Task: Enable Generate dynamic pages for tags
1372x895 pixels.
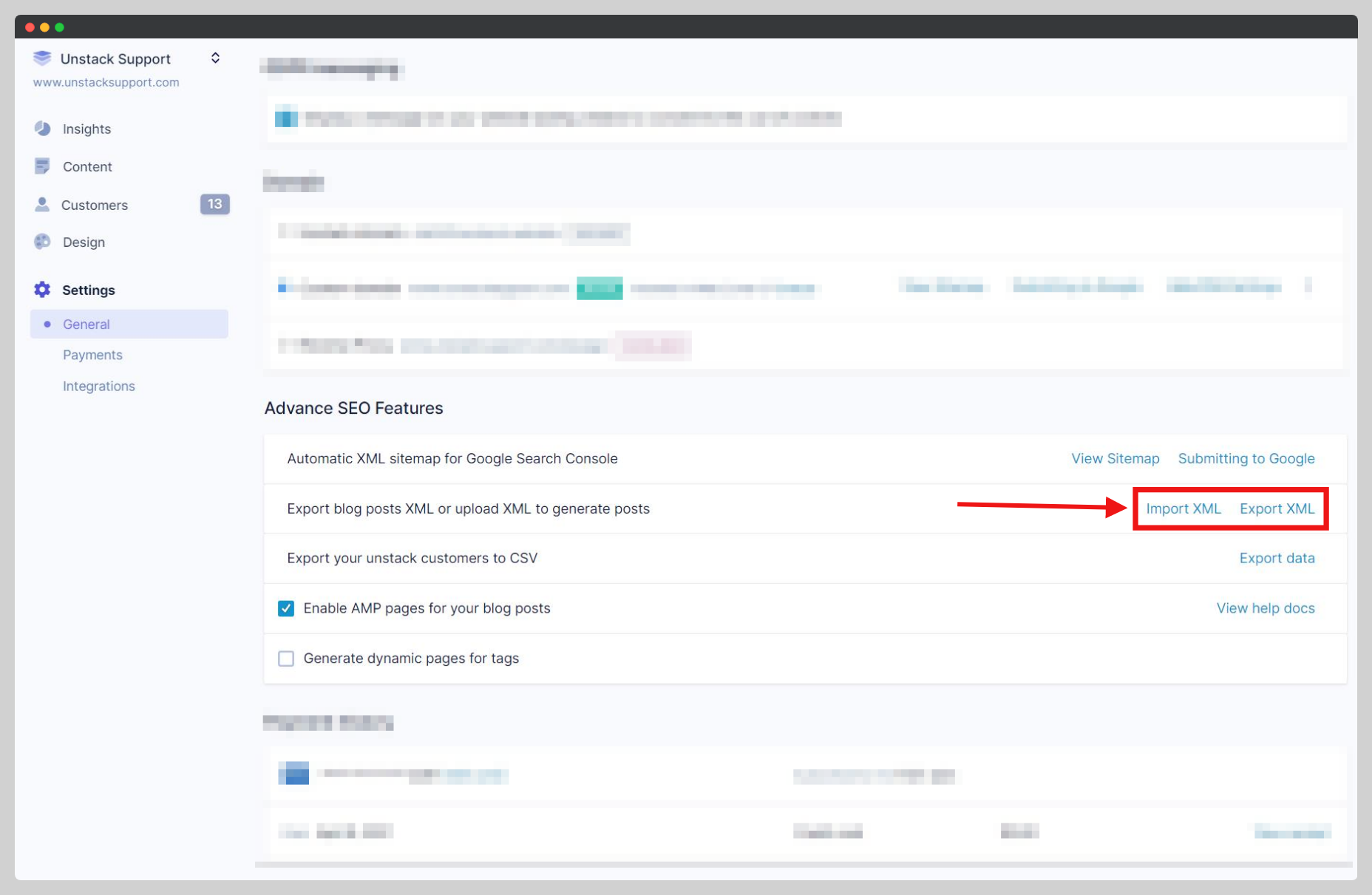Action: pos(286,659)
